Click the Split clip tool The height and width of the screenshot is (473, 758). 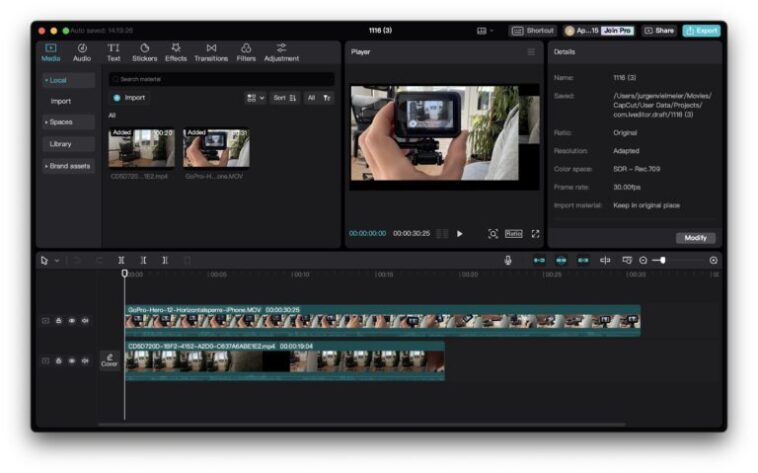121,260
